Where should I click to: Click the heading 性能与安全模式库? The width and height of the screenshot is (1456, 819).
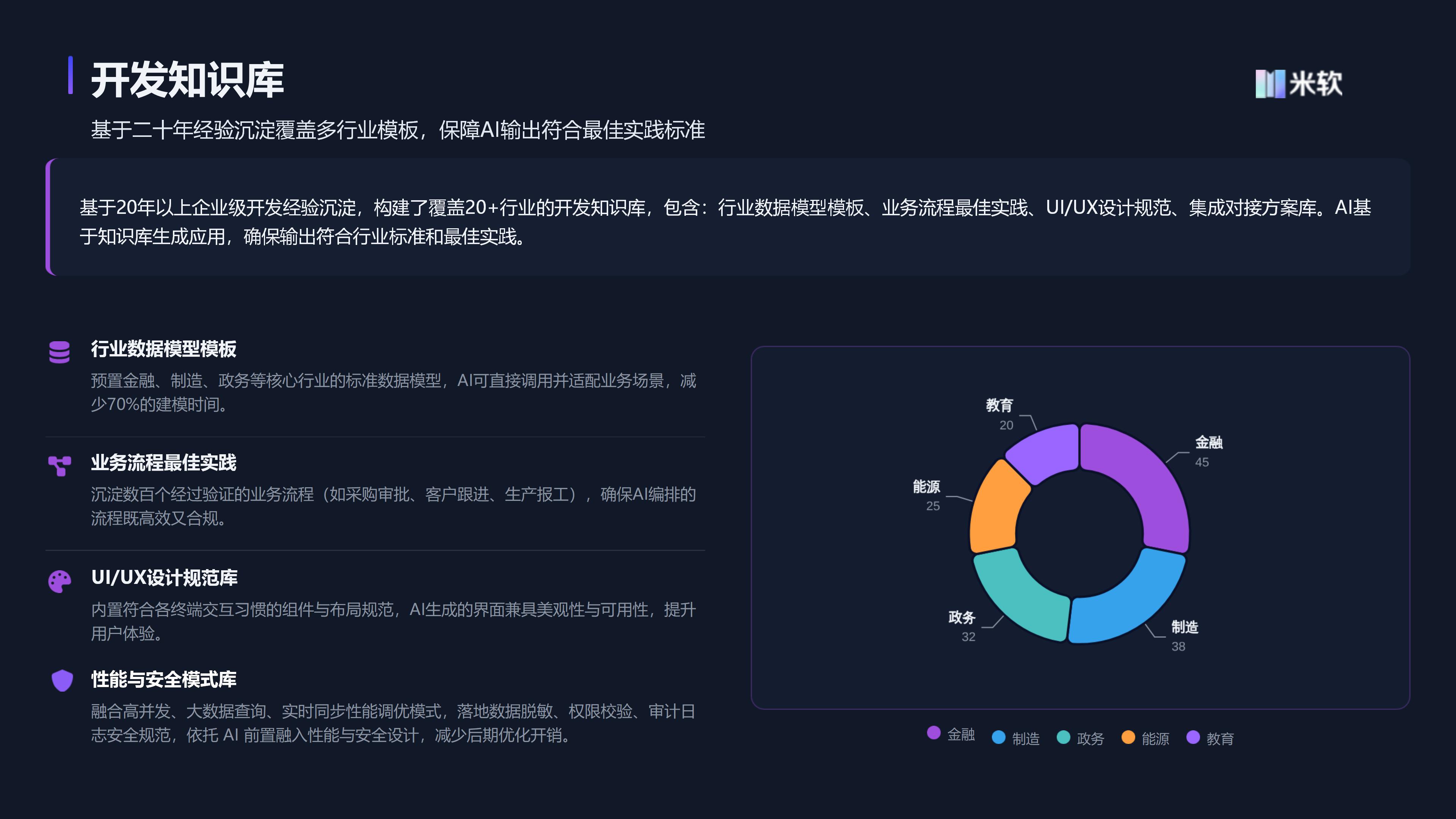[x=164, y=679]
